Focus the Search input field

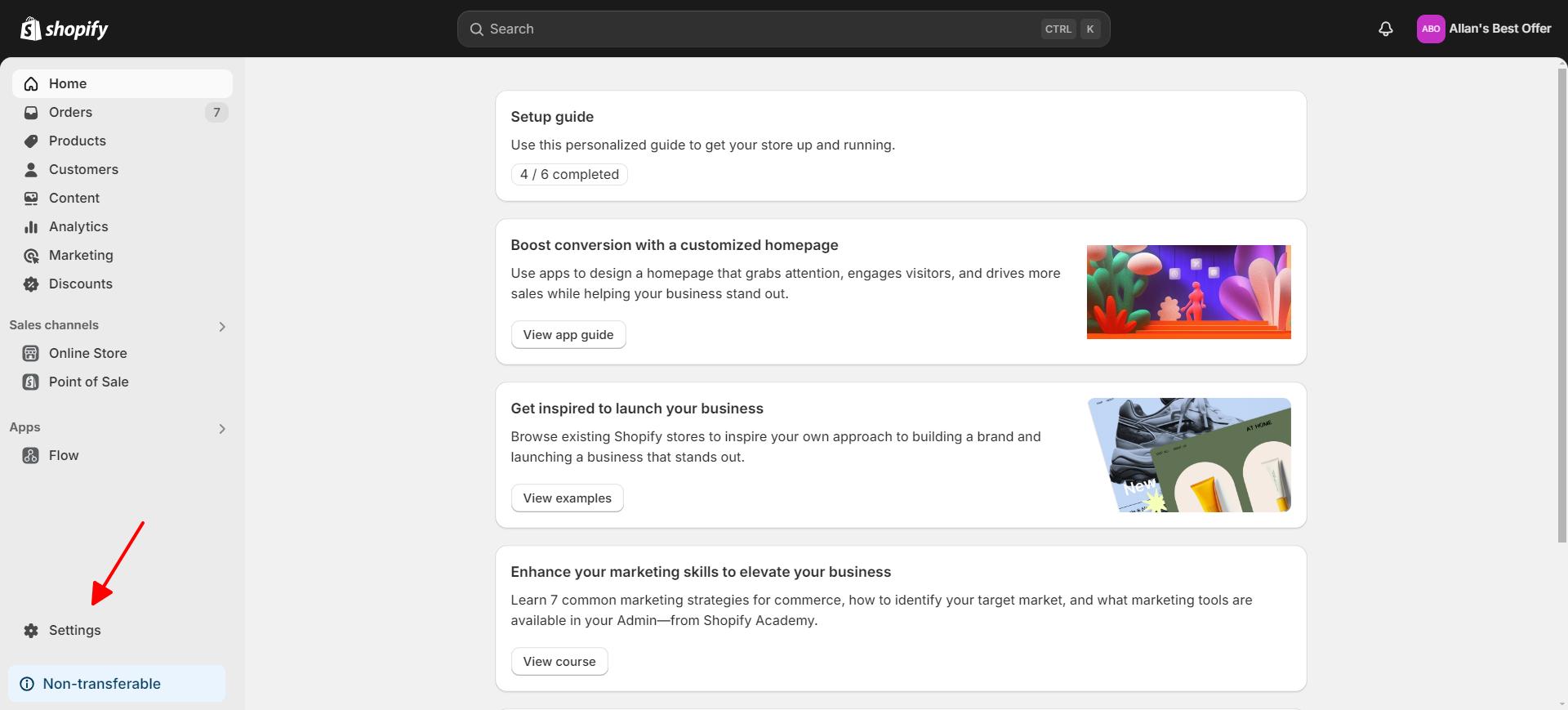(759, 29)
